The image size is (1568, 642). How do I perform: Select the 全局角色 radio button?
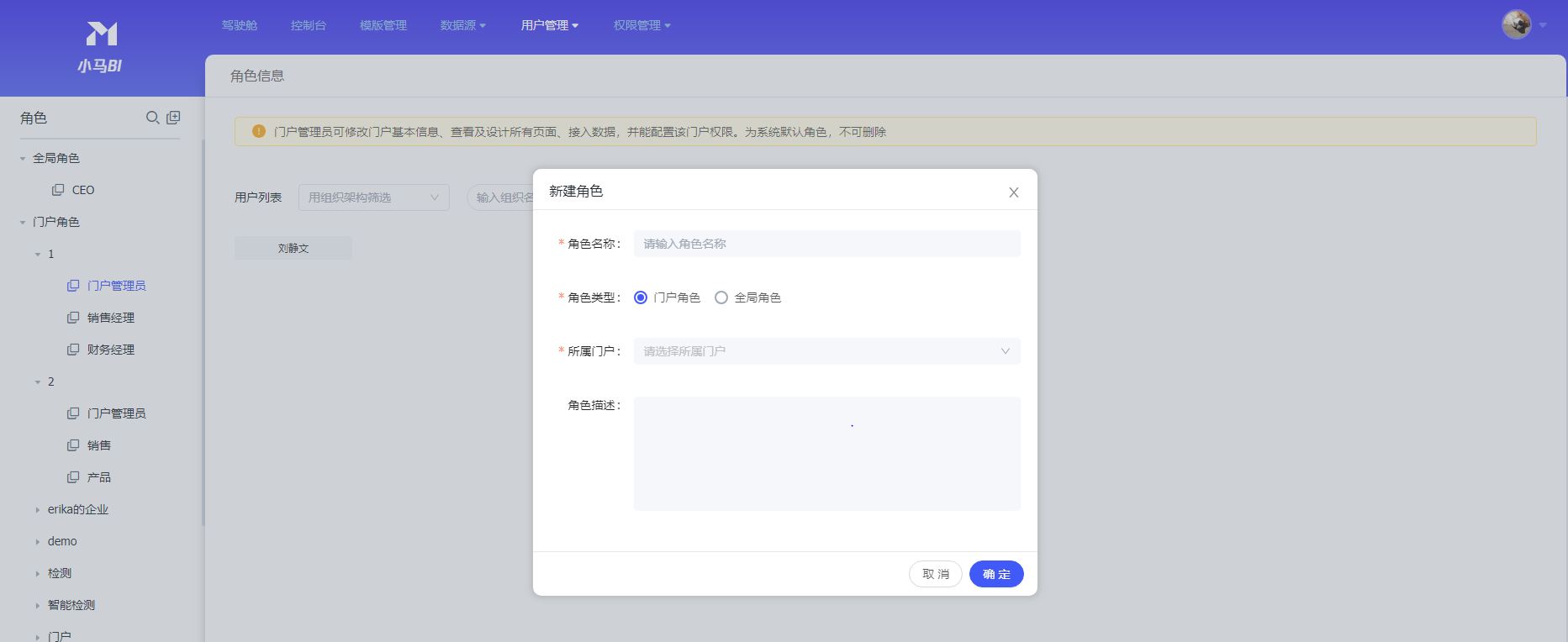click(x=721, y=297)
